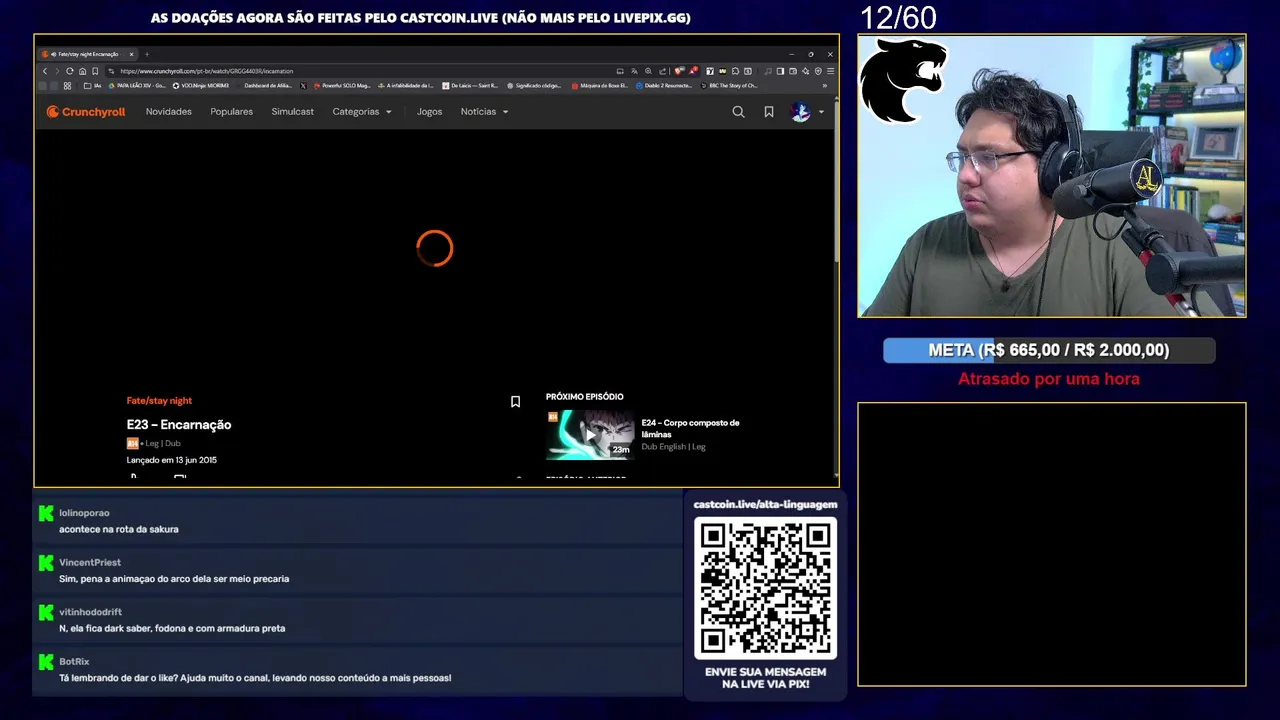This screenshot has width=1280, height=720.
Task: Expand the Notícias dropdown menu
Action: pos(485,112)
